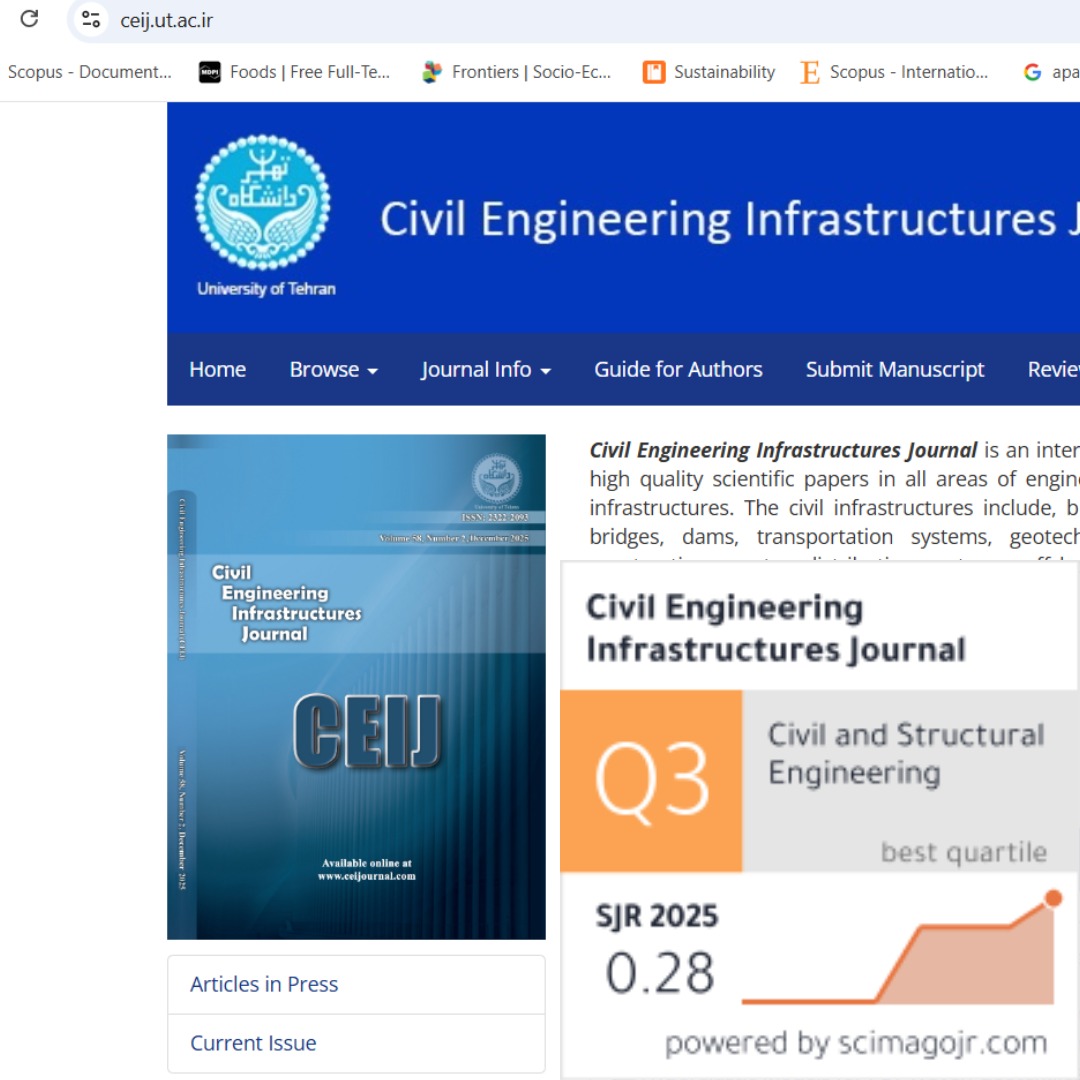Screen dimensions: 1080x1080
Task: Open the Sustainability bookmark icon
Action: coord(654,72)
